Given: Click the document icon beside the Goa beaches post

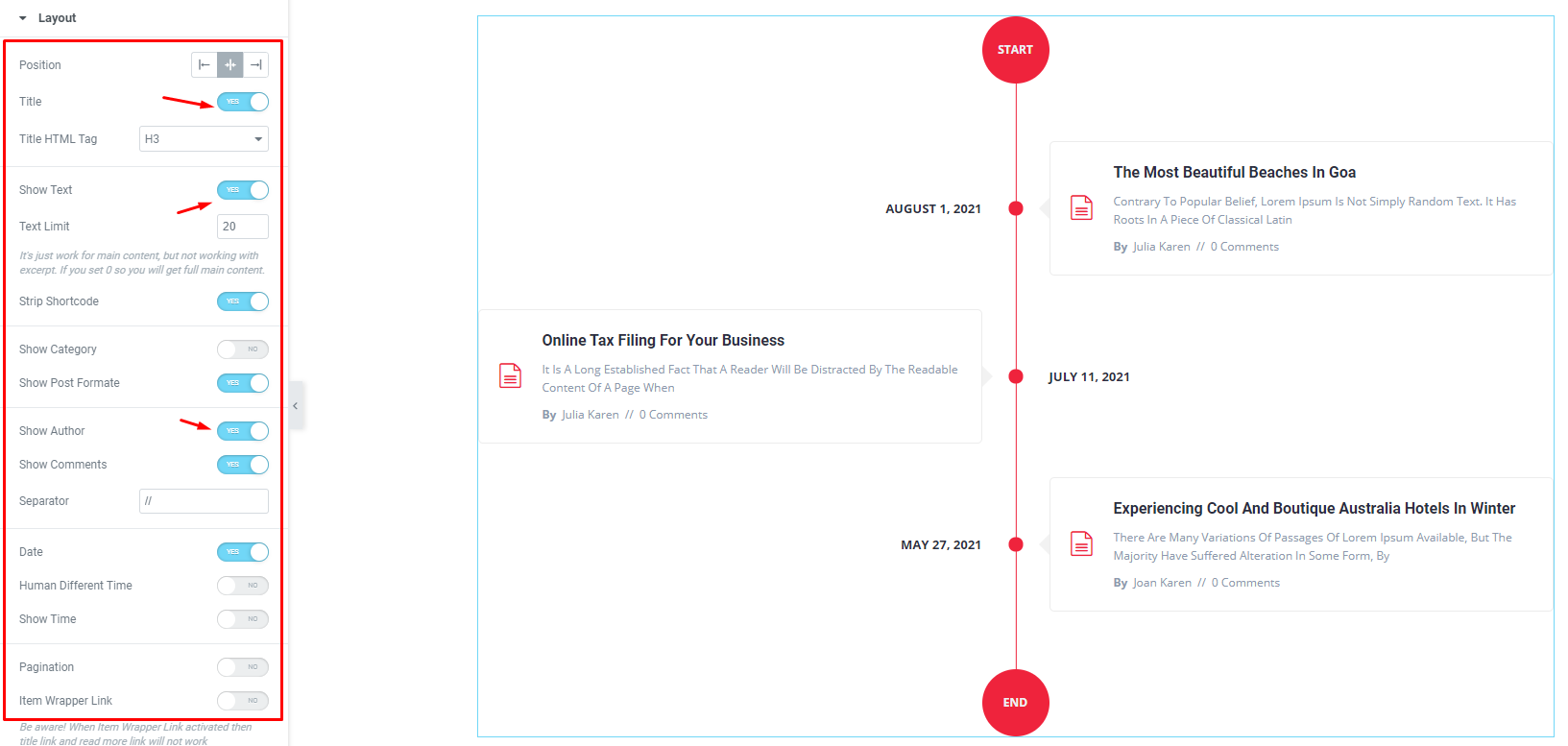Looking at the screenshot, I should click(x=1080, y=206).
